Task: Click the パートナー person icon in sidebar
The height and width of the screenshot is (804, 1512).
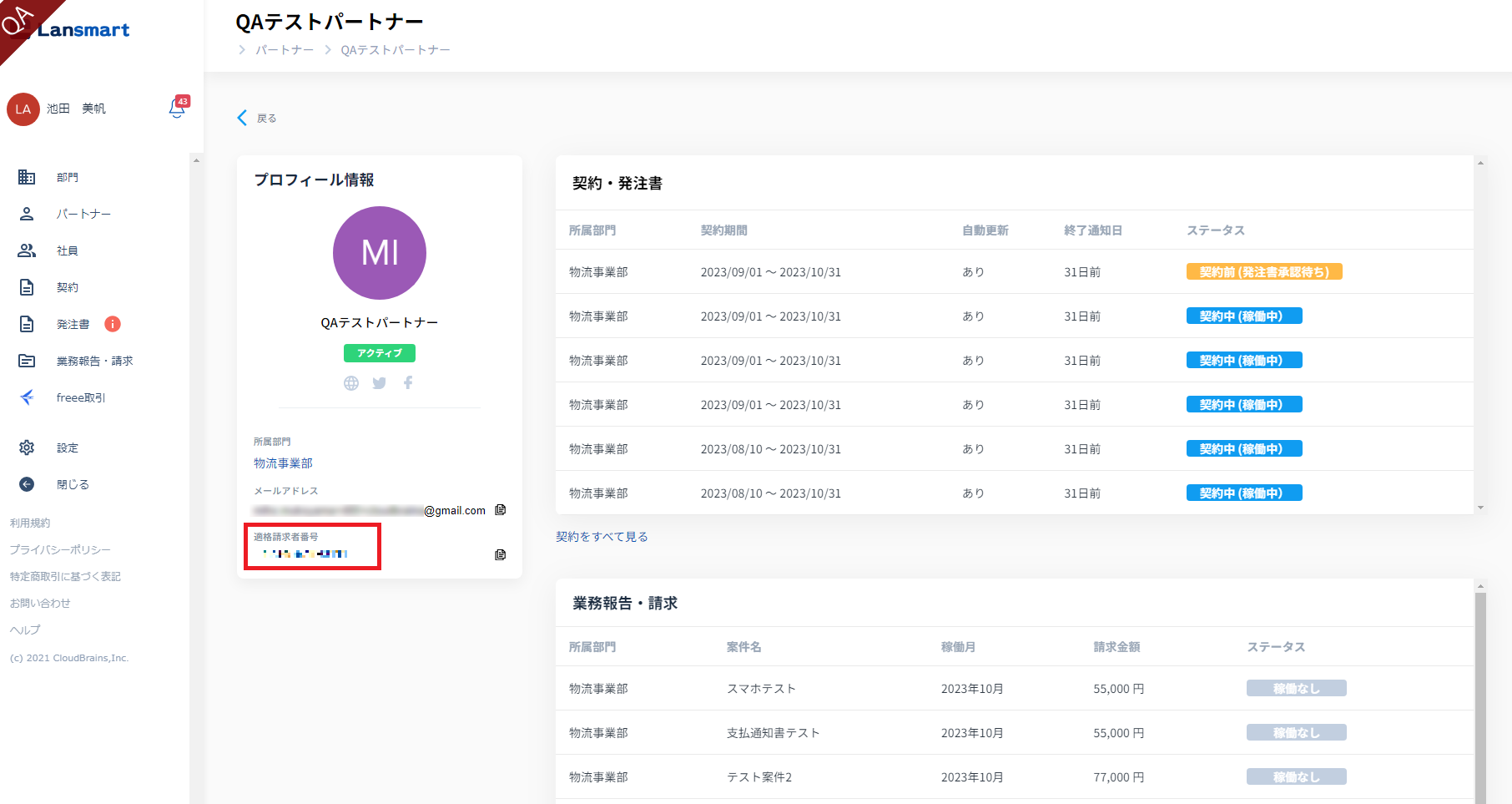Action: [27, 214]
